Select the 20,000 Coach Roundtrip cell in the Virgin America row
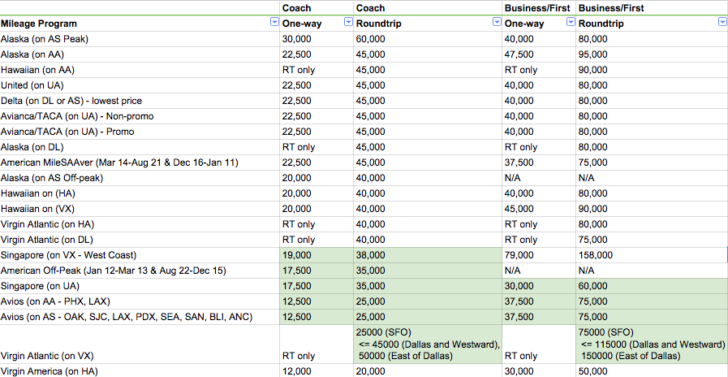Viewport: 728px width, 377px height. click(428, 370)
